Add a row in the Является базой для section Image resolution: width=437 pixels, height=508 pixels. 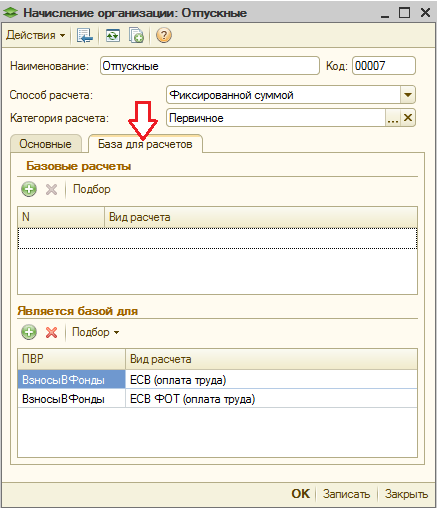(29, 332)
